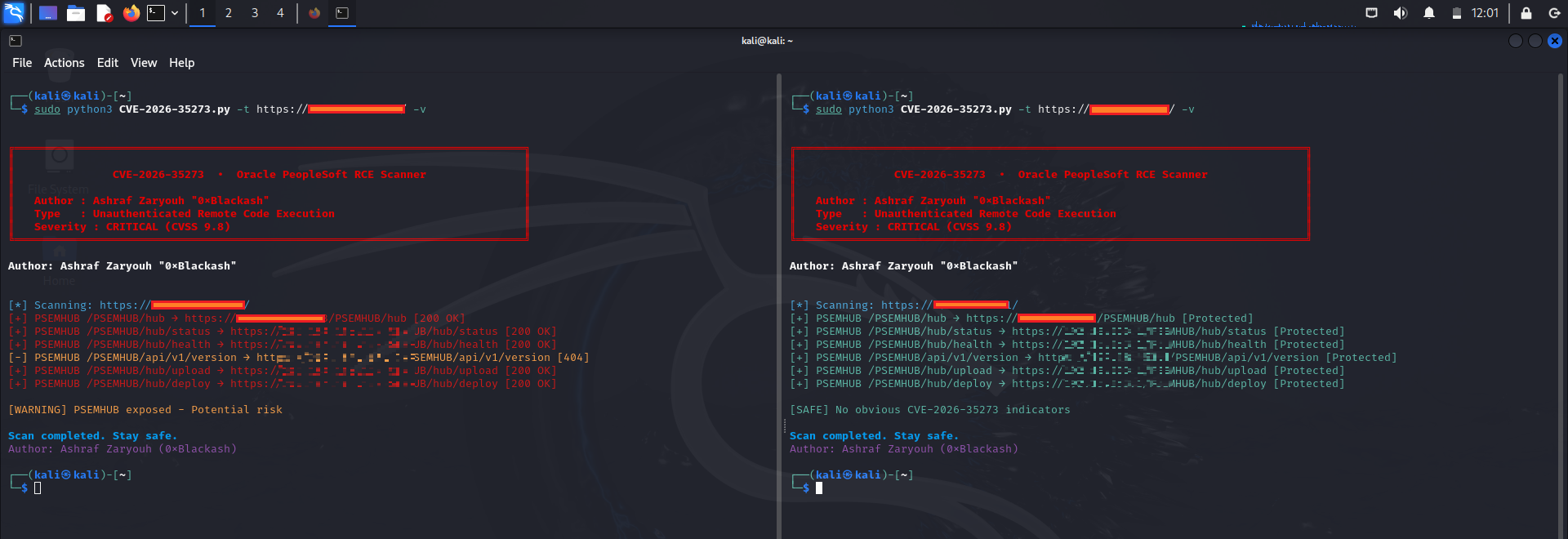Click 'Oracle PeopleSoft RCE Scanner' title in left banner
This screenshot has height=539, width=1568.
(x=332, y=175)
